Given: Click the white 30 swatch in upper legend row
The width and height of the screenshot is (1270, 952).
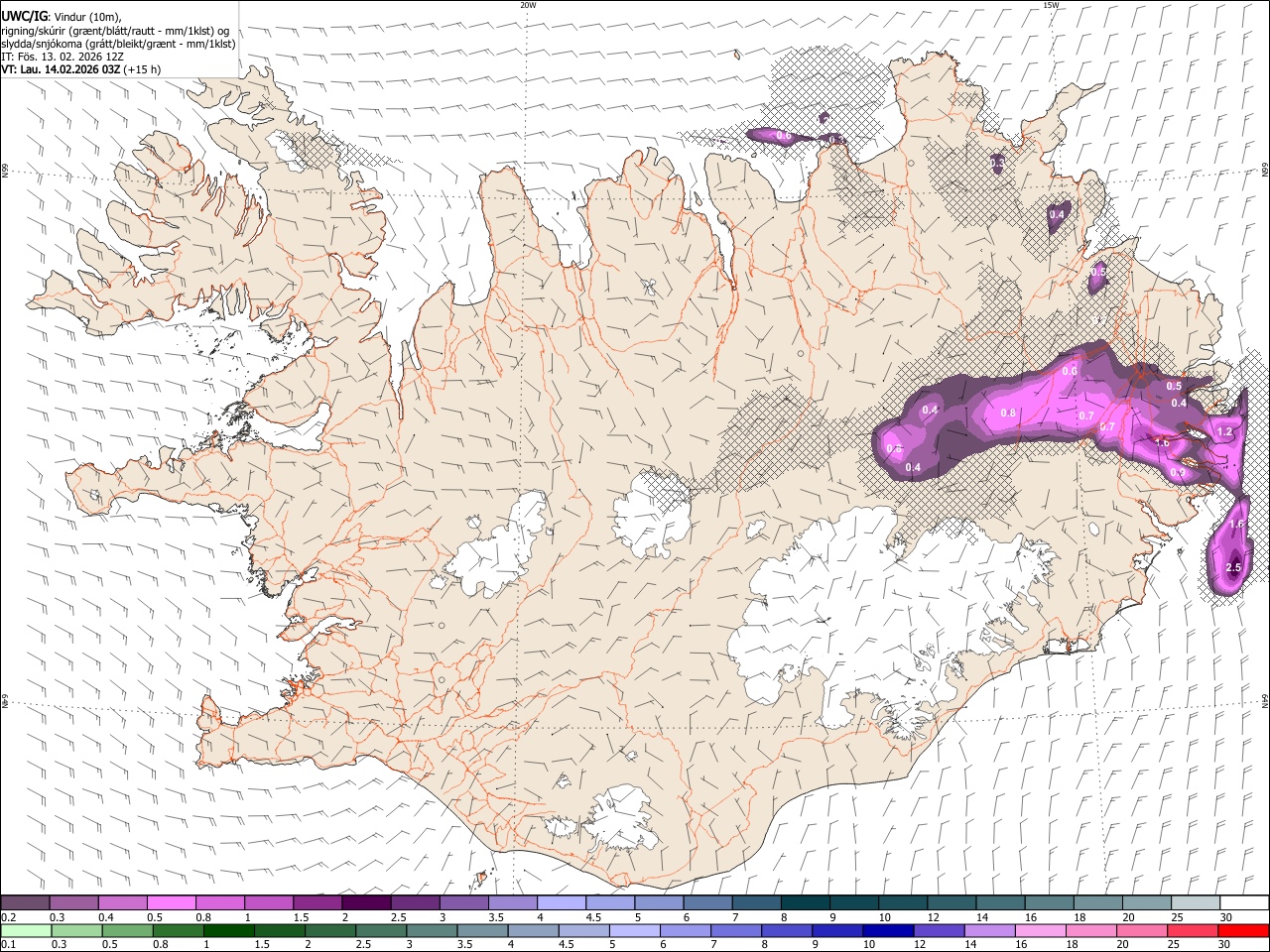Looking at the screenshot, I should (x=1244, y=902).
